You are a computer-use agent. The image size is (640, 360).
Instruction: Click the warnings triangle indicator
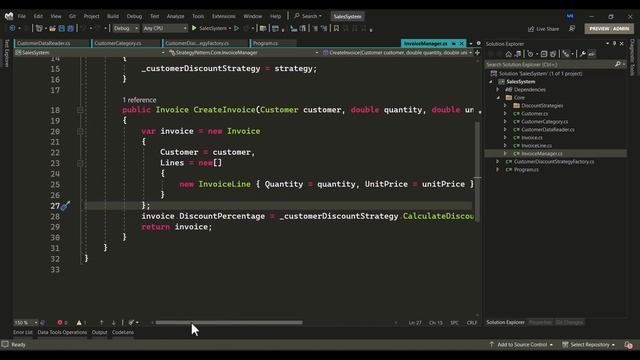click(x=81, y=322)
